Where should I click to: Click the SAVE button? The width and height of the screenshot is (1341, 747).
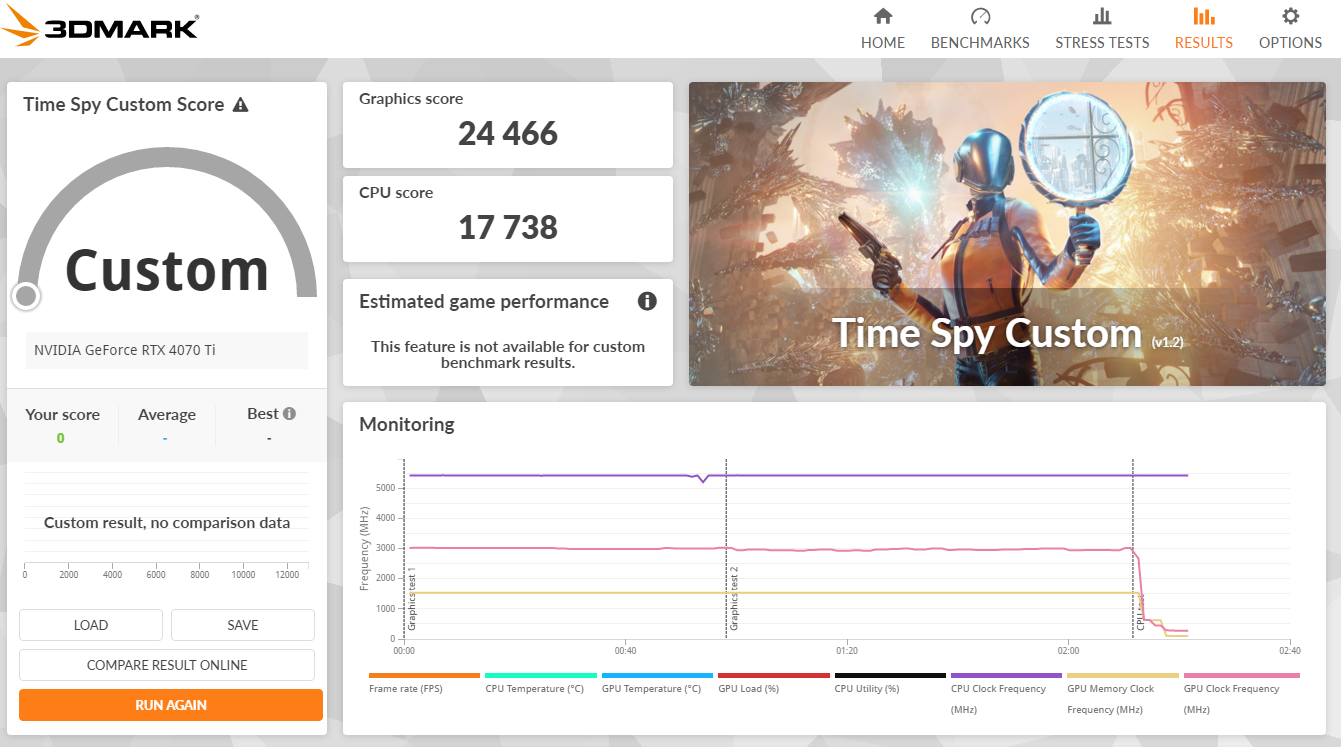(243, 625)
